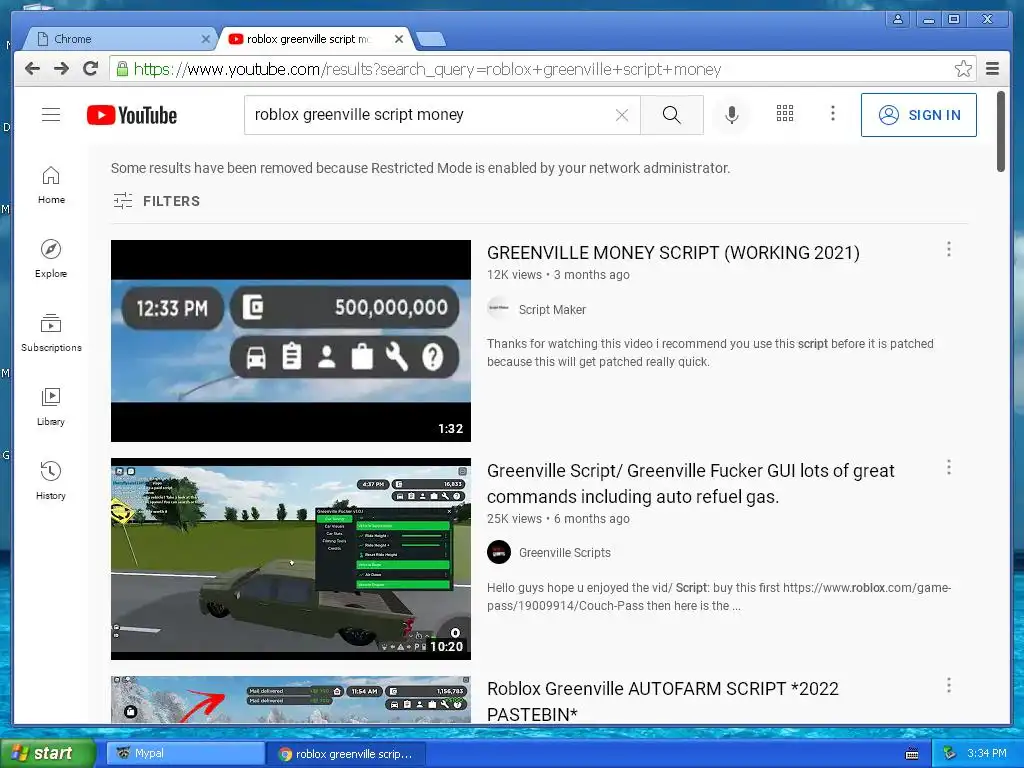Screen dimensions: 1024x768
Task: Click the '25K views • 6 months ago' text
Action: click(x=558, y=519)
